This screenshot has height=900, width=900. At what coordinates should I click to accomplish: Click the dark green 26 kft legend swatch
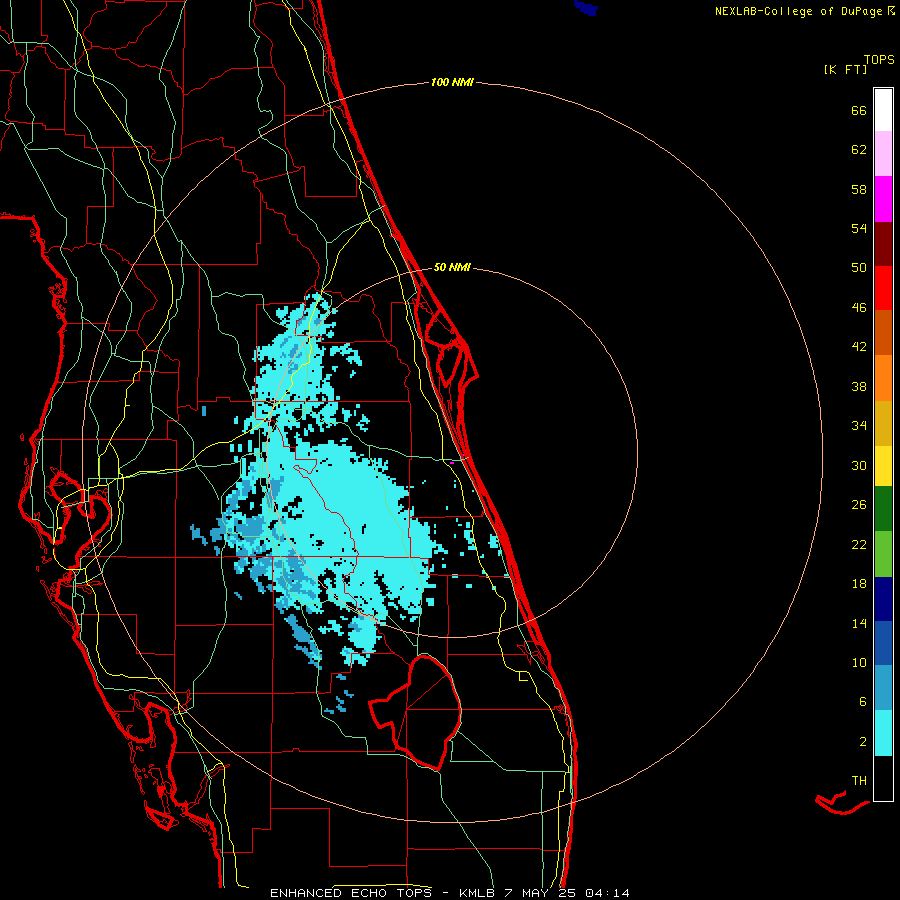tap(883, 509)
